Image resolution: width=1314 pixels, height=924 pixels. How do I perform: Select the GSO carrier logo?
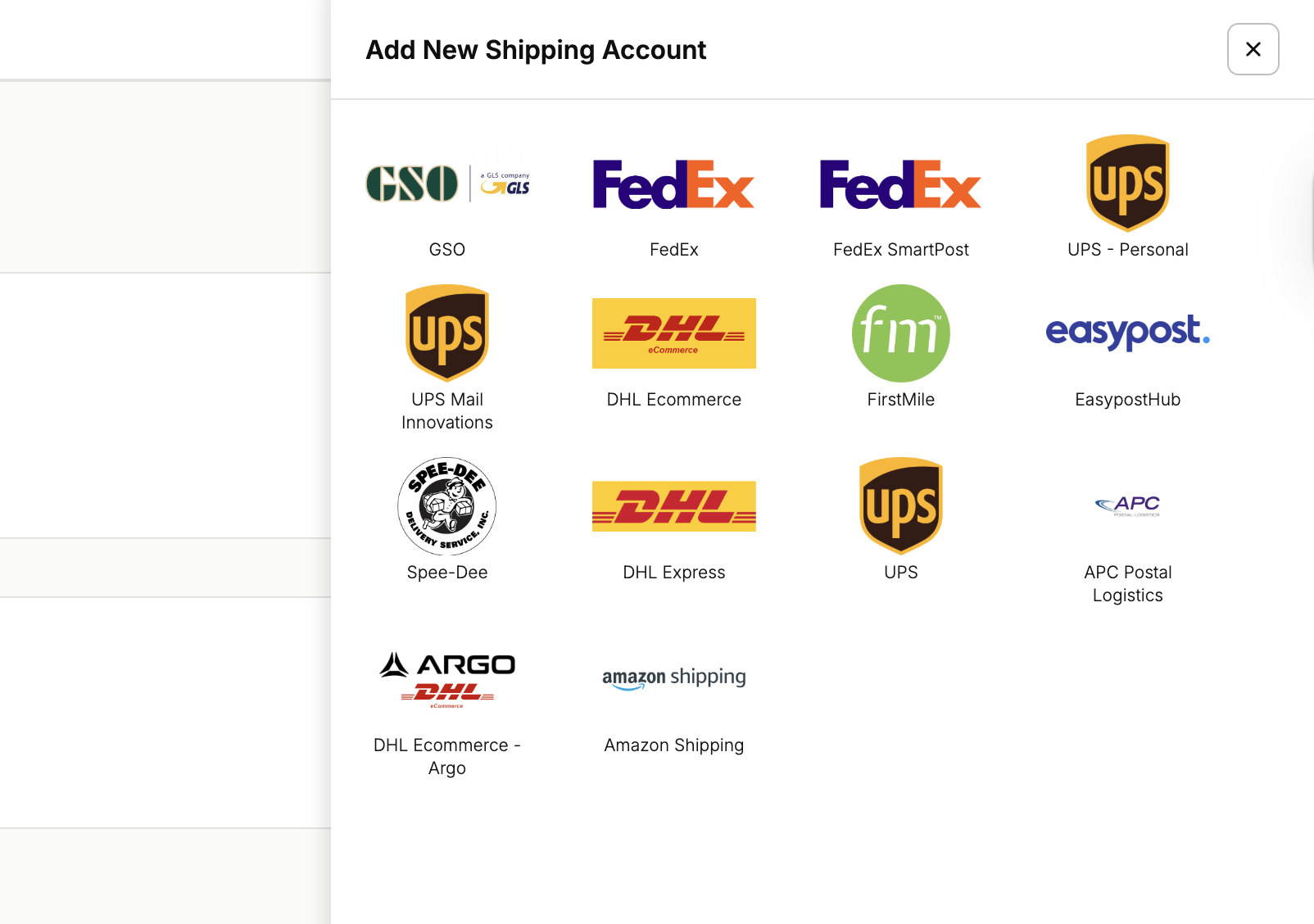pos(447,183)
